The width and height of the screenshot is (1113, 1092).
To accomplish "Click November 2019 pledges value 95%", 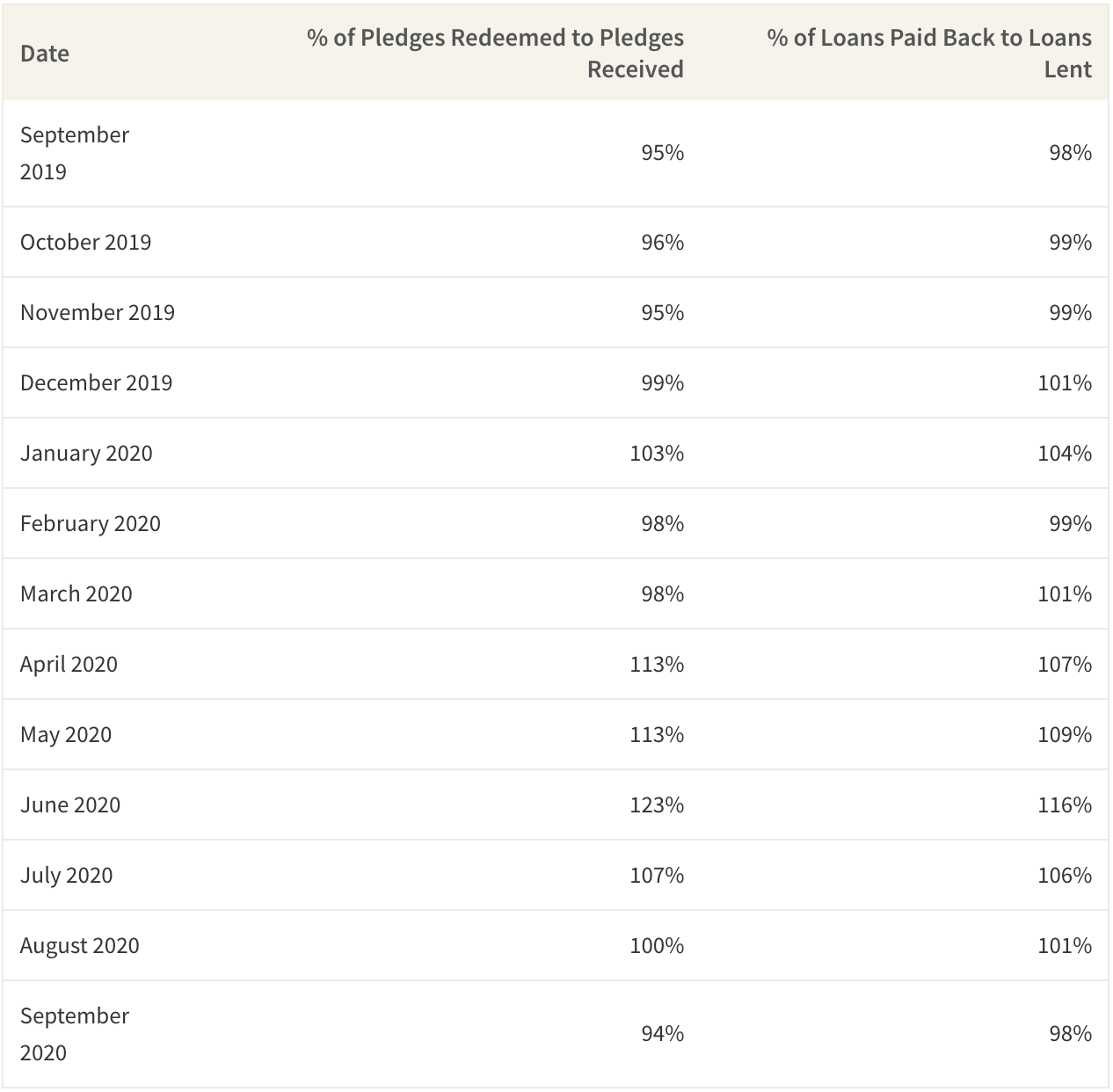I will (662, 312).
